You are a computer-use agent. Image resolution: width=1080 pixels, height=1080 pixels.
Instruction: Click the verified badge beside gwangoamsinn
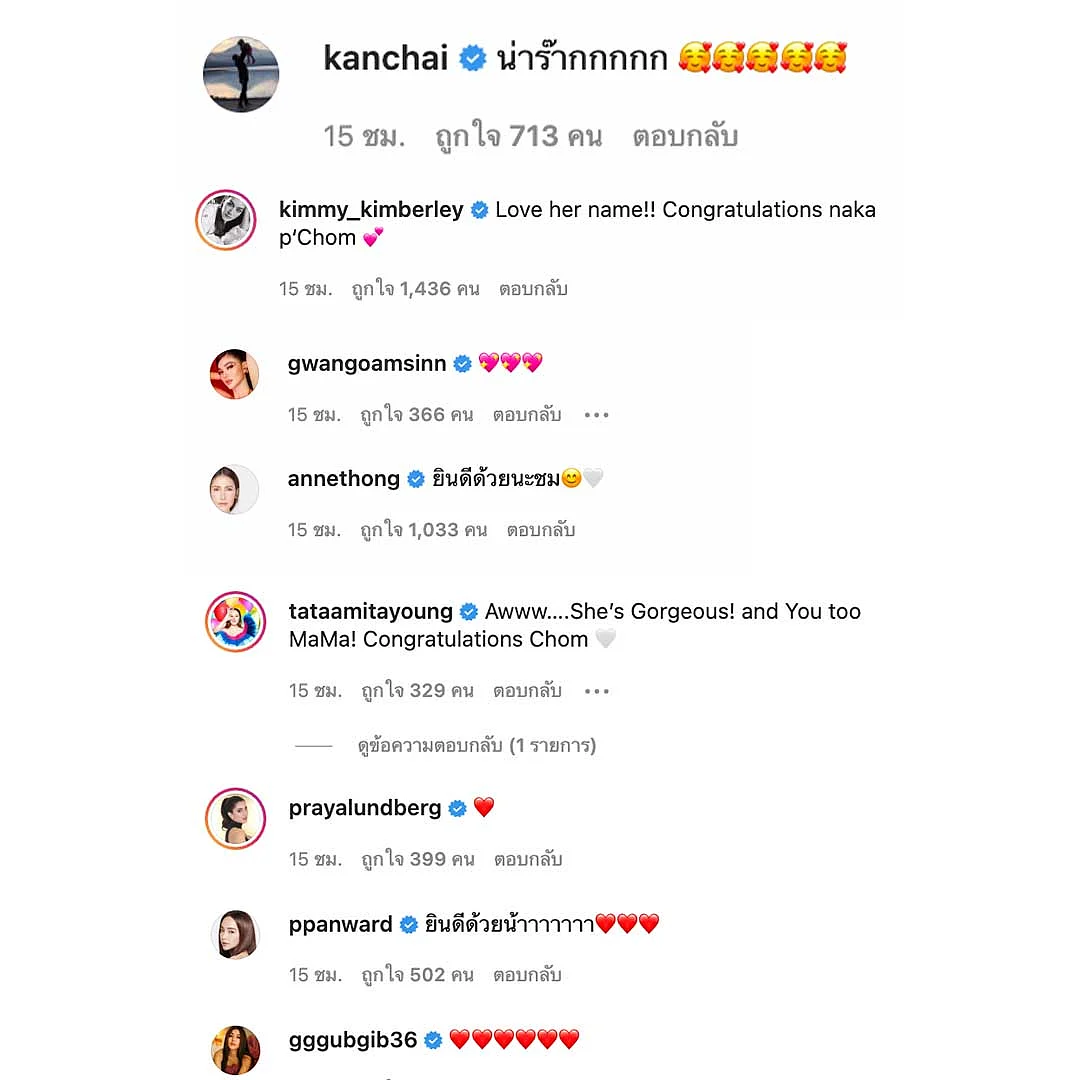(x=462, y=364)
